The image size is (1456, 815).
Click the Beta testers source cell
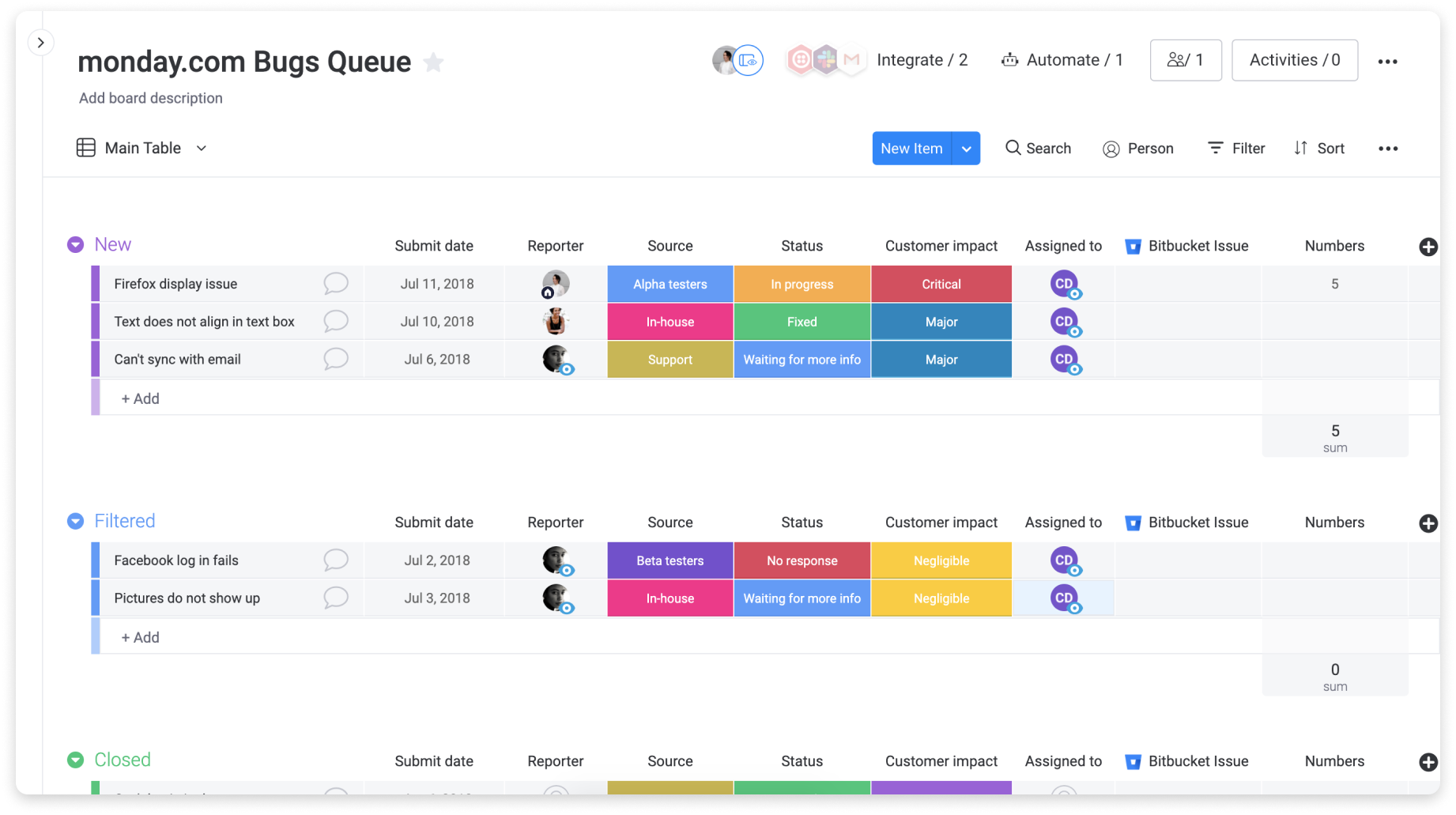670,560
